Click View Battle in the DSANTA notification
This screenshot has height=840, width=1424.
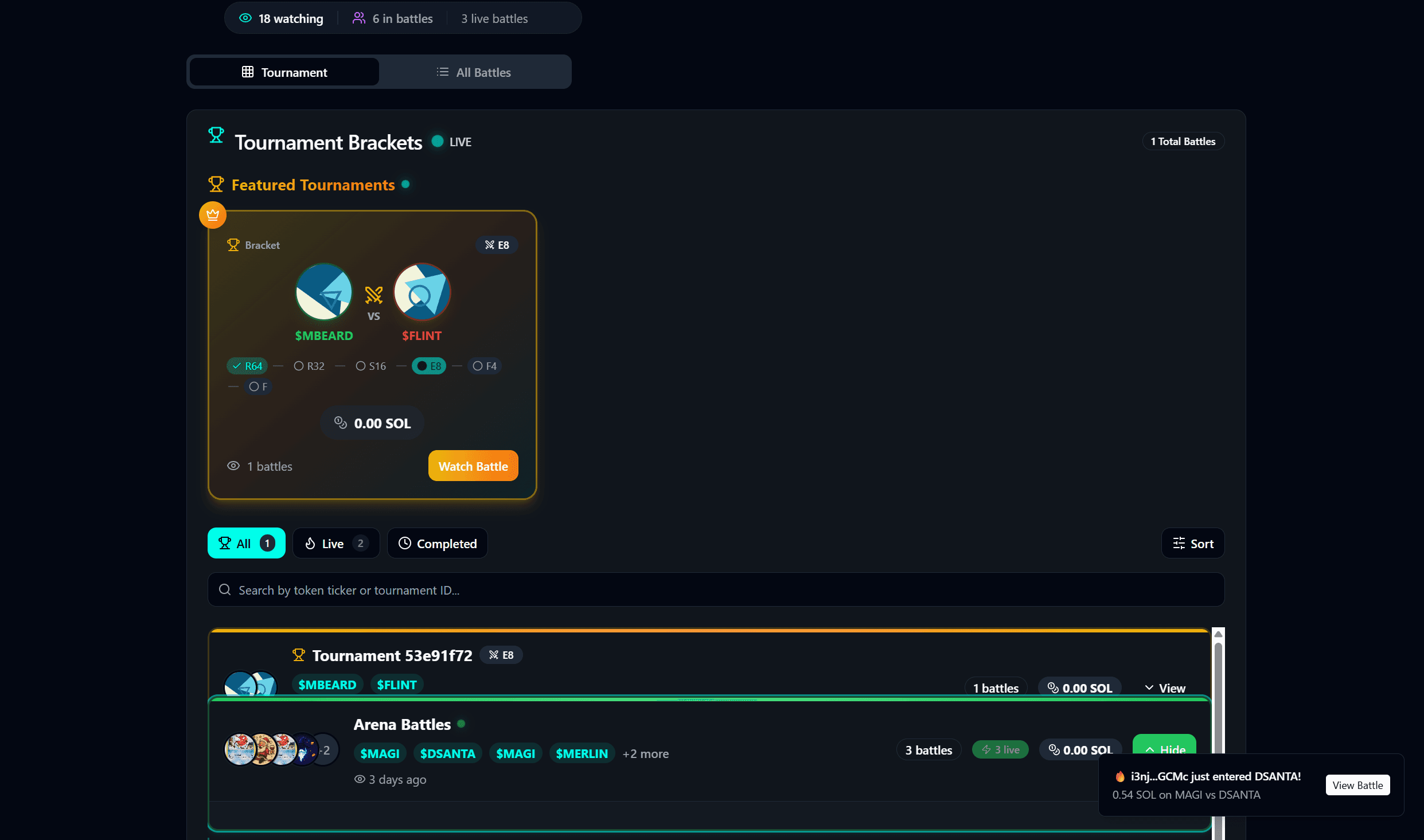(x=1357, y=784)
